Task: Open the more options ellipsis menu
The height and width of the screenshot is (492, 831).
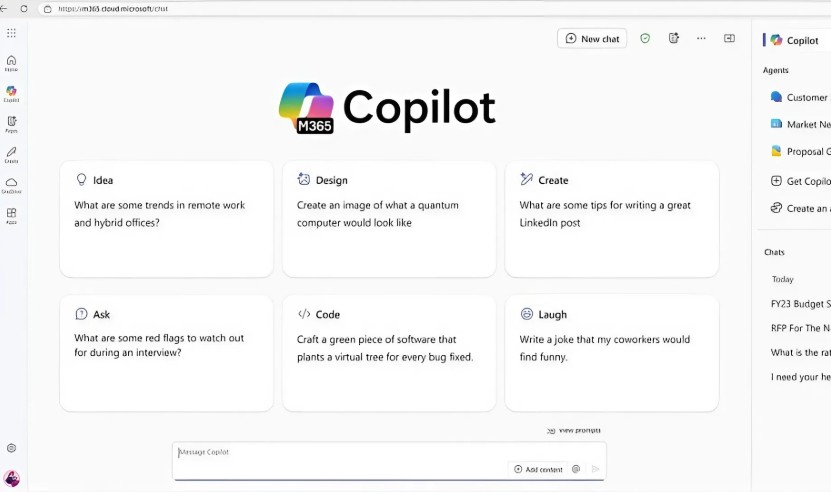Action: click(x=701, y=38)
